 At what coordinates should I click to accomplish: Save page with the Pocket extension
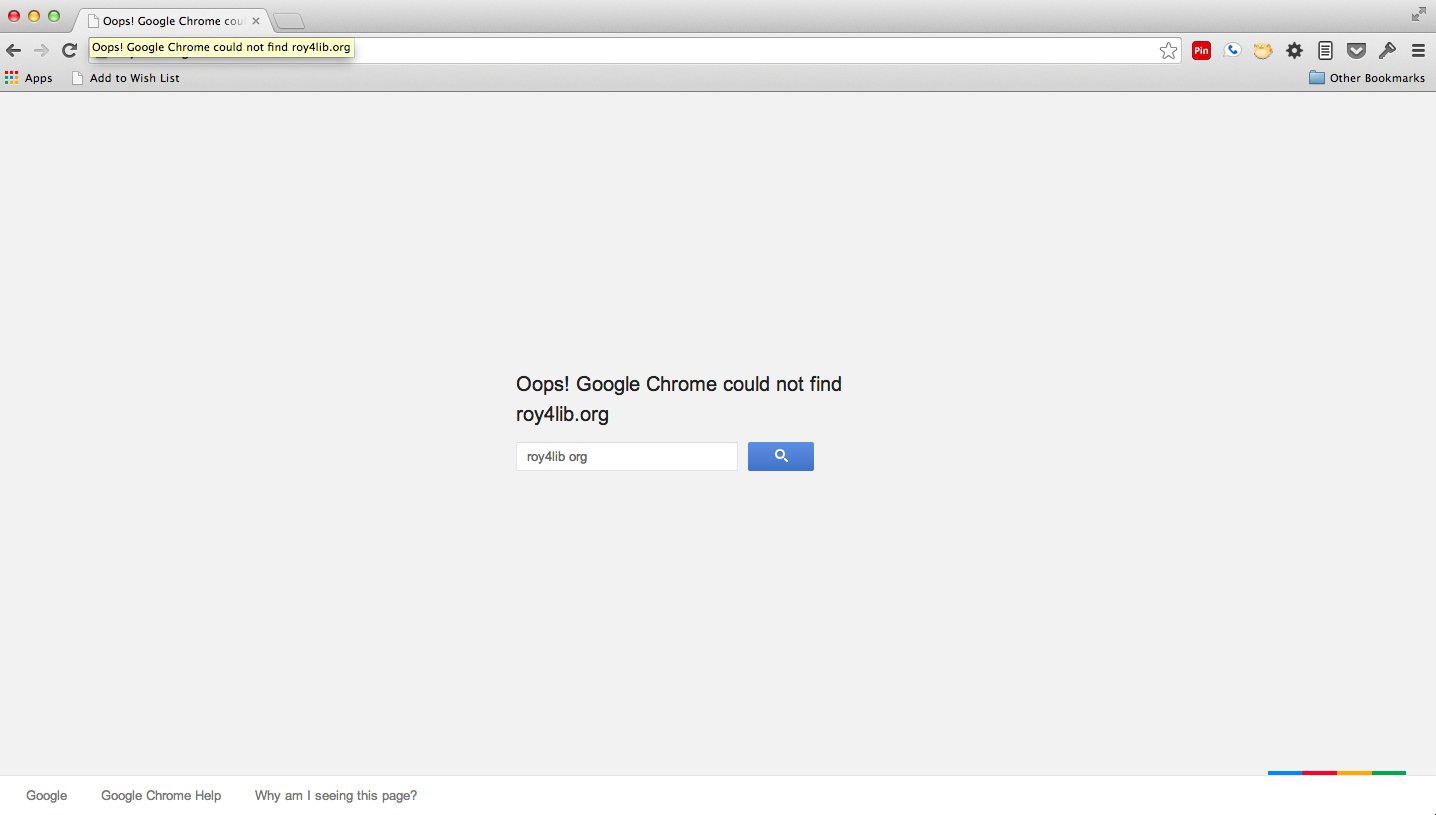pos(1356,51)
